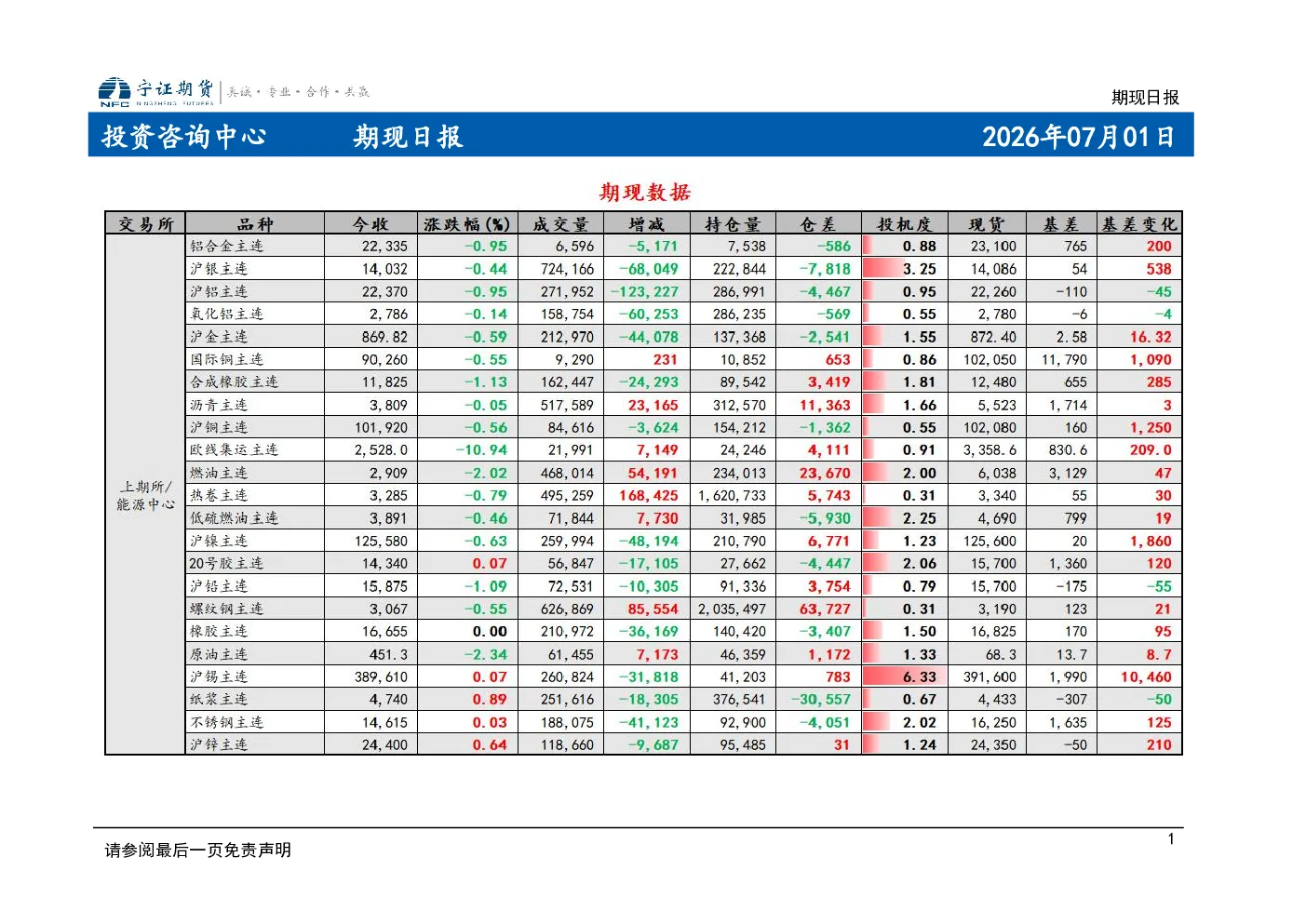This screenshot has width=1306, height=924.
Task: Select the 期现数据 table title
Action: tap(645, 193)
